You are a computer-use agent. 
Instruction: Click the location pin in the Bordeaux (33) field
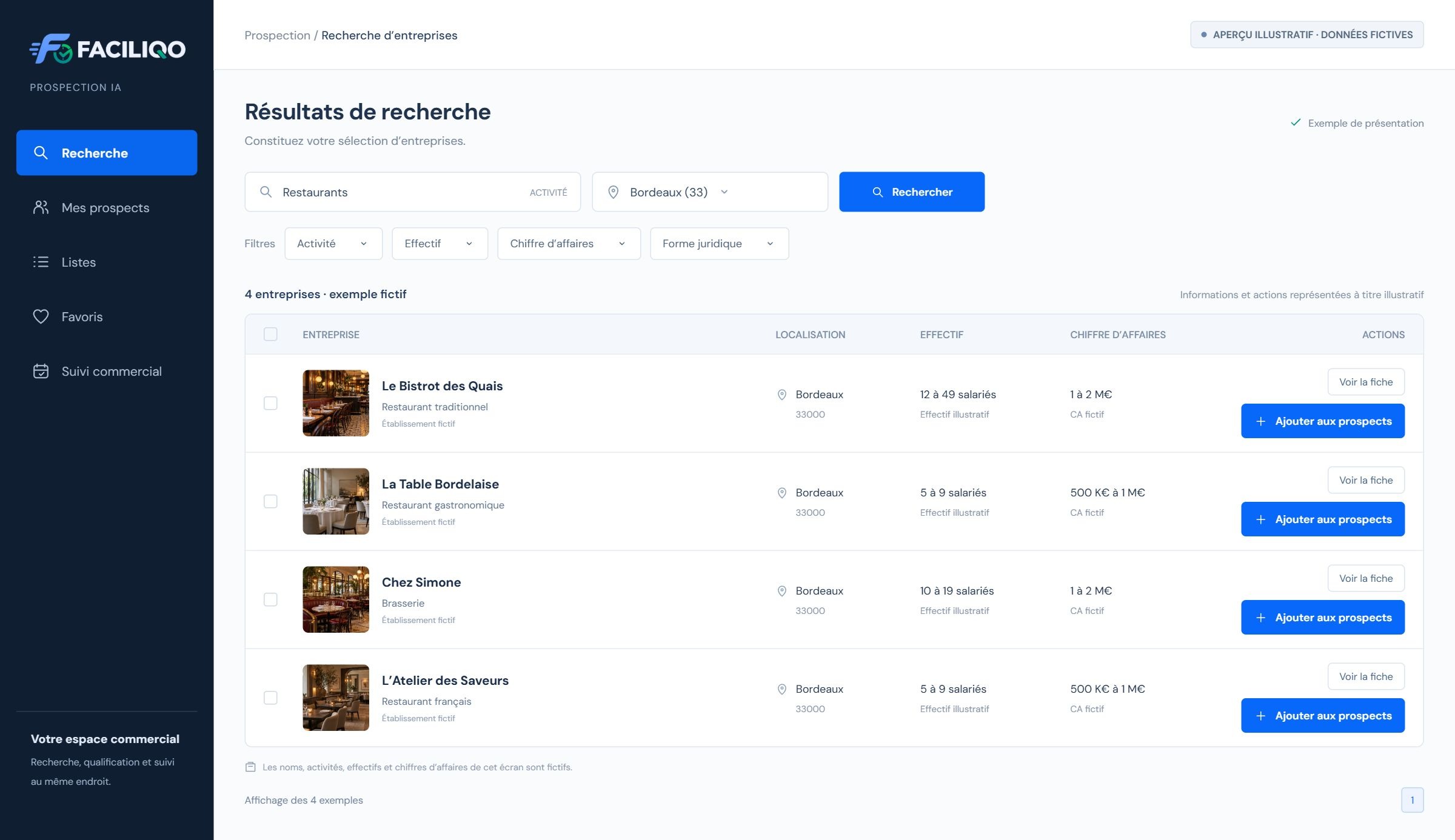click(613, 192)
